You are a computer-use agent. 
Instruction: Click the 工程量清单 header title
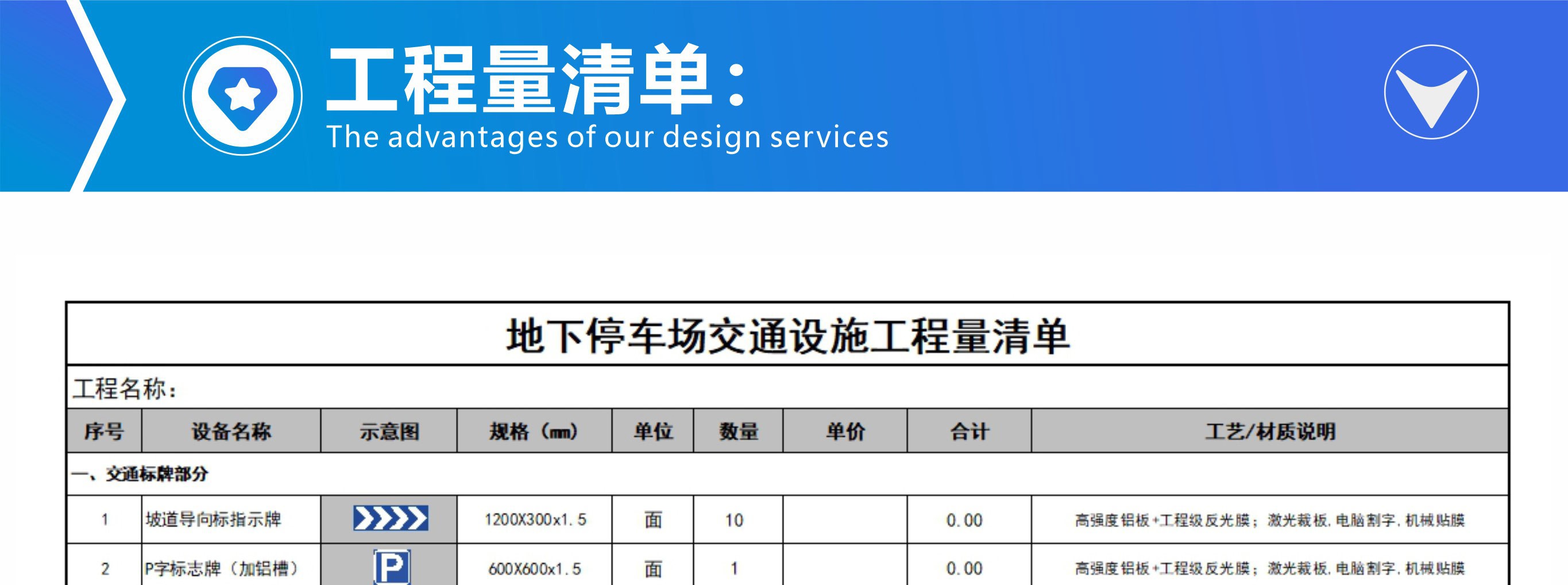click(536, 80)
